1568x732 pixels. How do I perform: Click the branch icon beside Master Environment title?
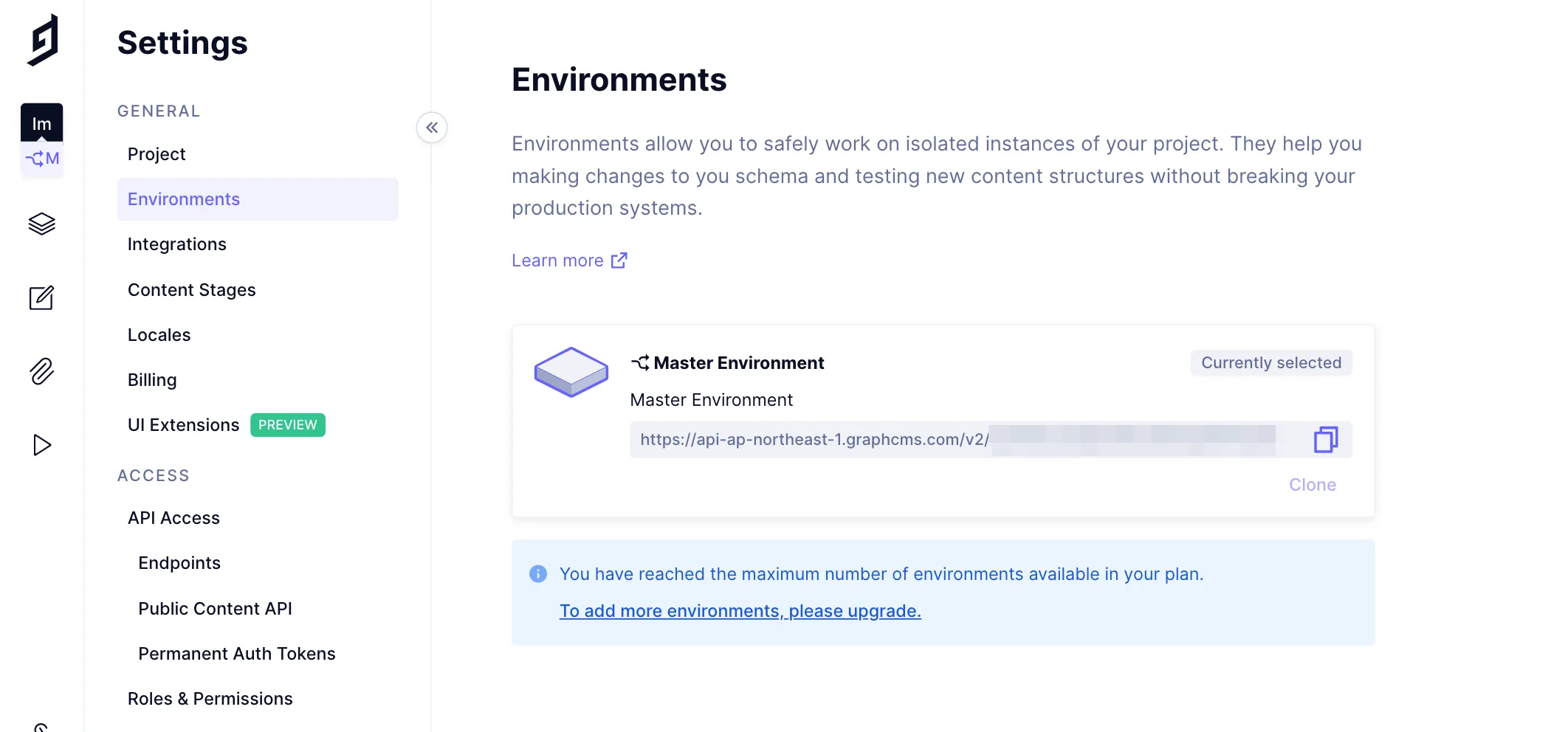point(640,363)
